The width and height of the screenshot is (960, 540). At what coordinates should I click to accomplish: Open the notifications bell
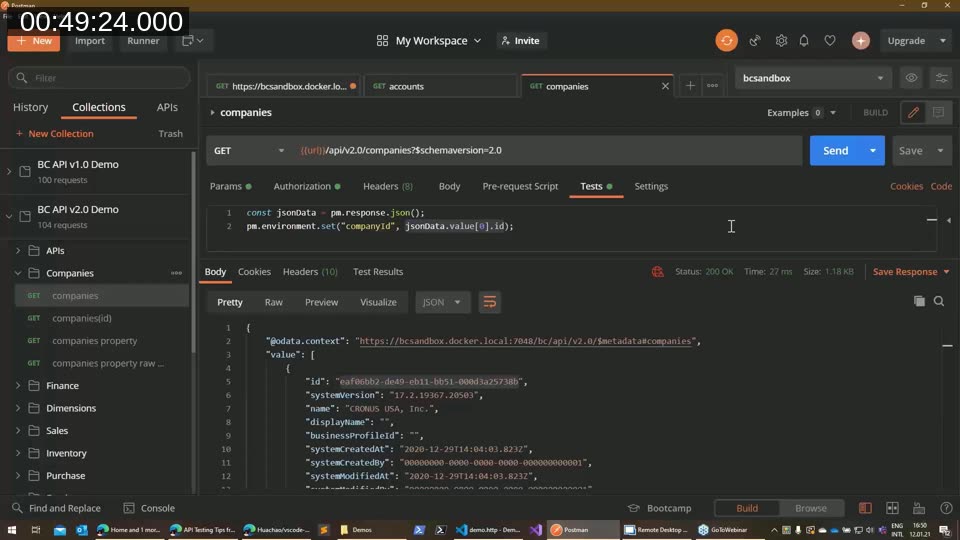pyautogui.click(x=804, y=40)
